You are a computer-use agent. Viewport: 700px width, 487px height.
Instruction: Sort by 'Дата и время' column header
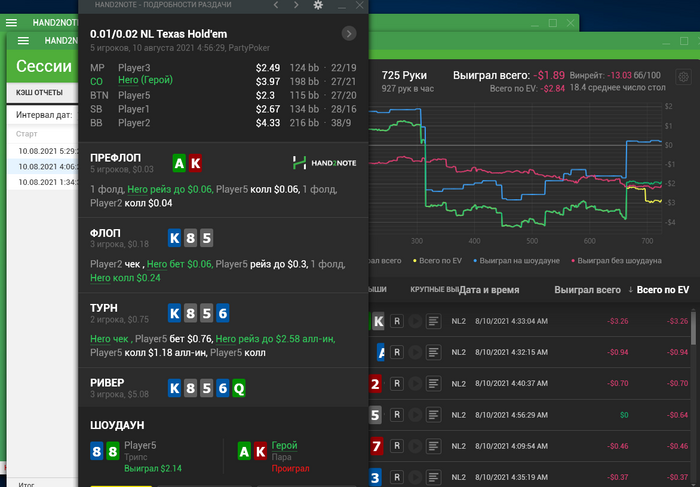[489, 290]
